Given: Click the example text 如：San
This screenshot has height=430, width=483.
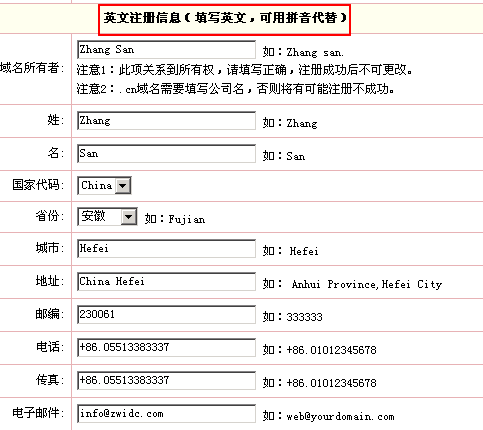Looking at the screenshot, I should (x=284, y=156).
